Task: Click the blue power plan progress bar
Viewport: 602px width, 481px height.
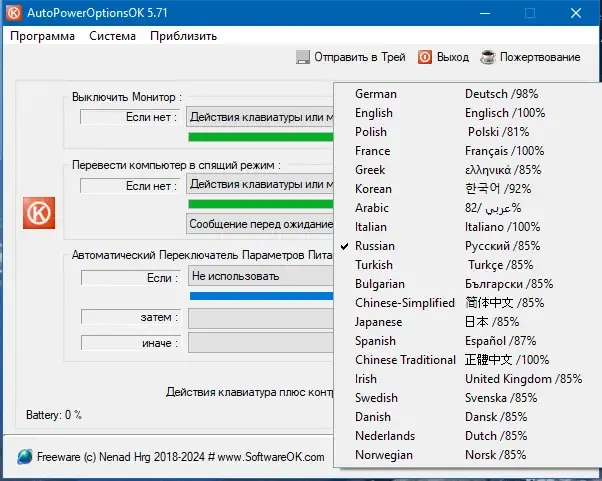Action: click(262, 296)
